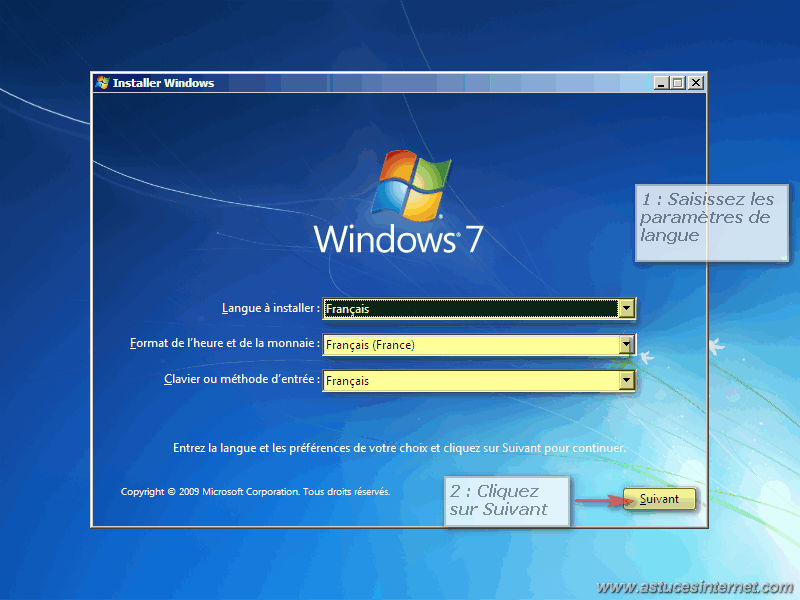The height and width of the screenshot is (600, 800).
Task: Click the Installer Windows title bar icon
Action: point(103,83)
